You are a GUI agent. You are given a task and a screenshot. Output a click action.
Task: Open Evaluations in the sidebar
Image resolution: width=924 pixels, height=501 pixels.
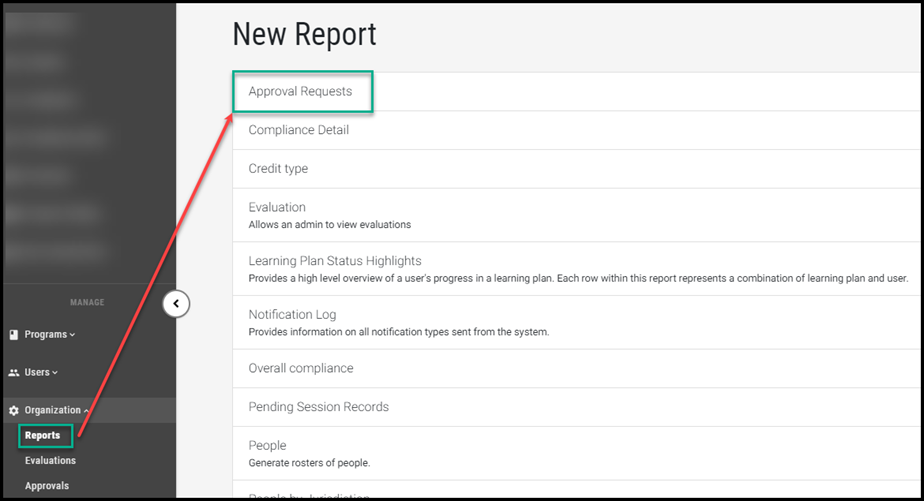click(50, 461)
